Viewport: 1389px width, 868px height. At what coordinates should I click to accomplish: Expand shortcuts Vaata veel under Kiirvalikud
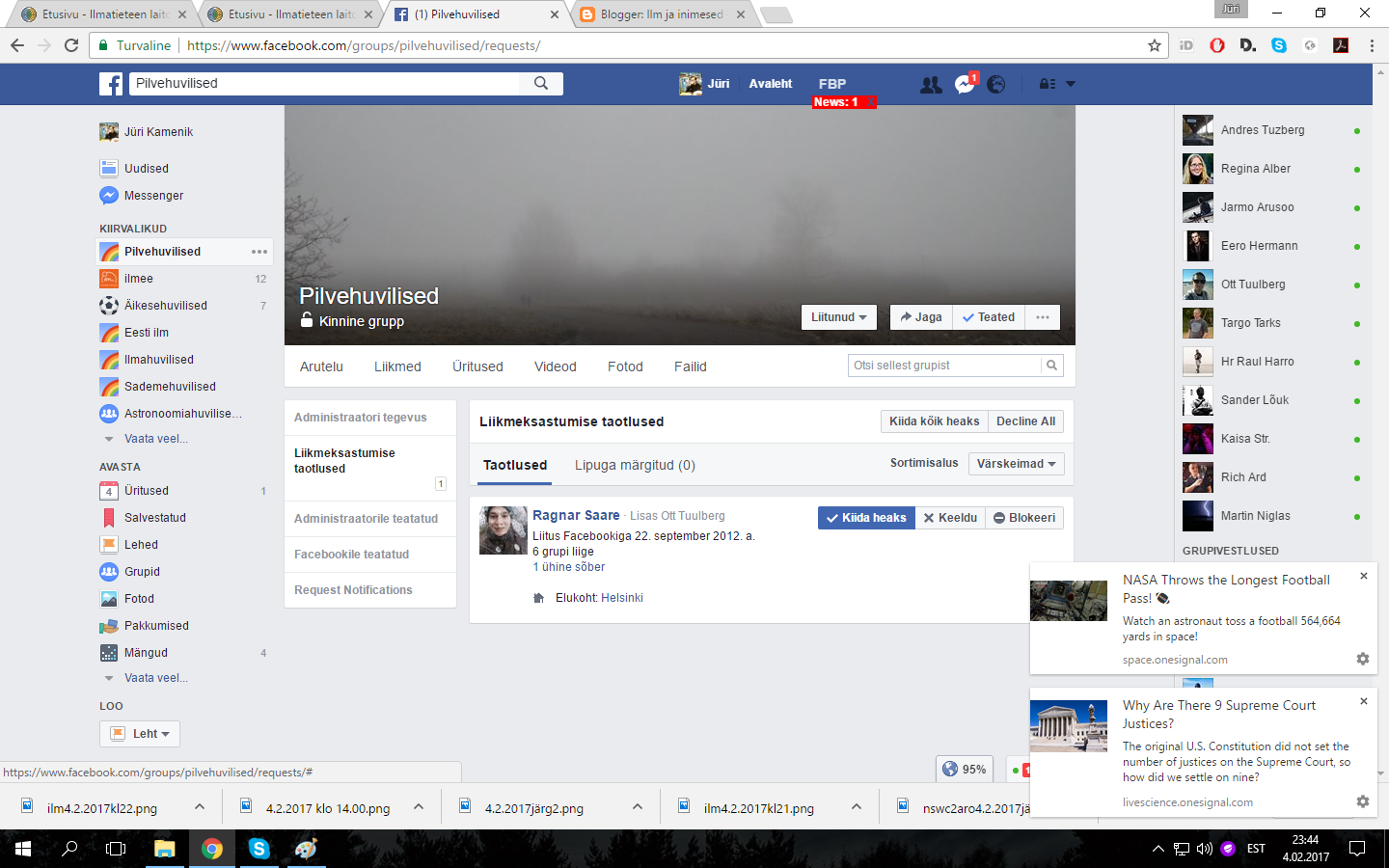coord(155,439)
